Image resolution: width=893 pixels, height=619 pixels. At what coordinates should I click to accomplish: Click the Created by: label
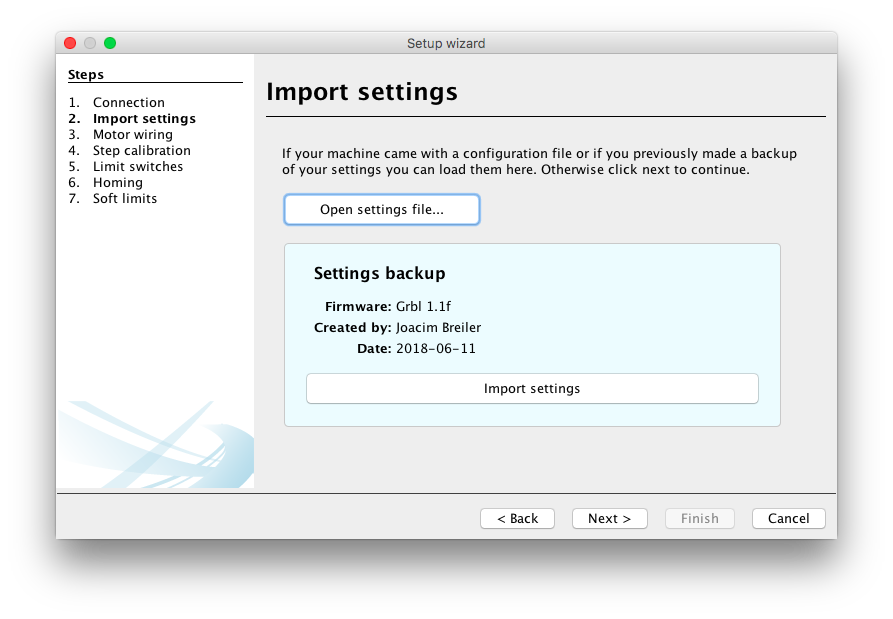353,327
